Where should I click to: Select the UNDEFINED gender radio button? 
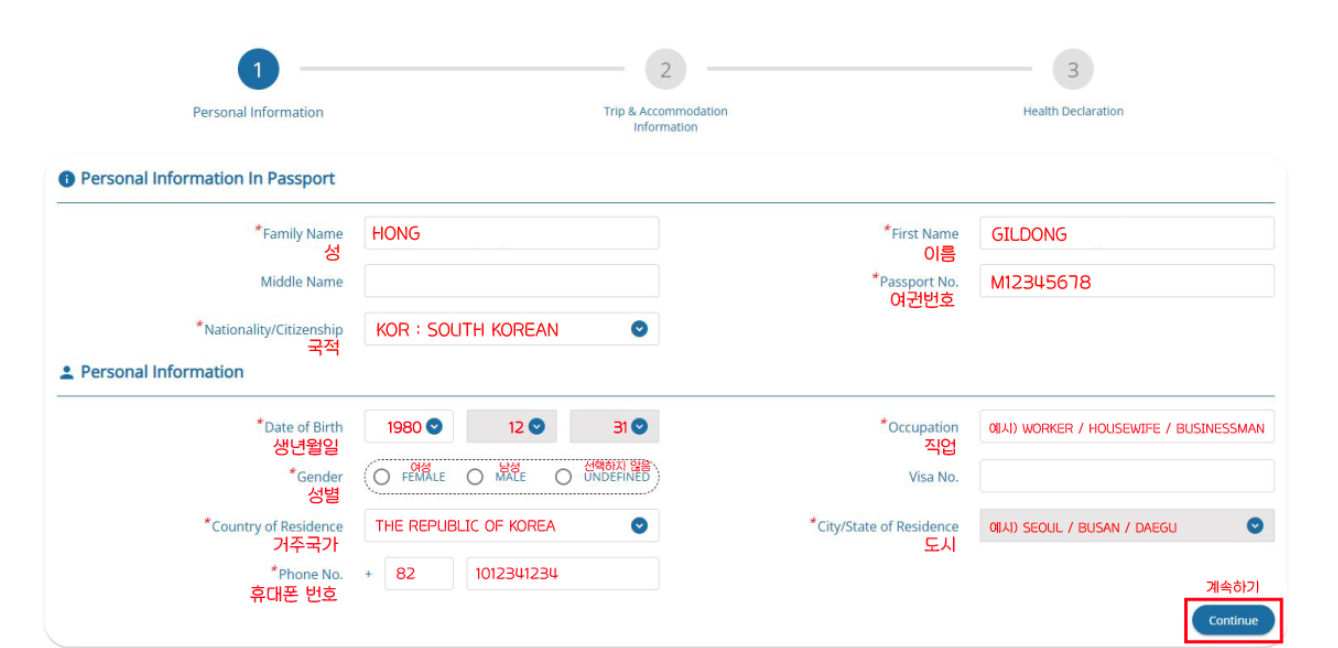[563, 477]
